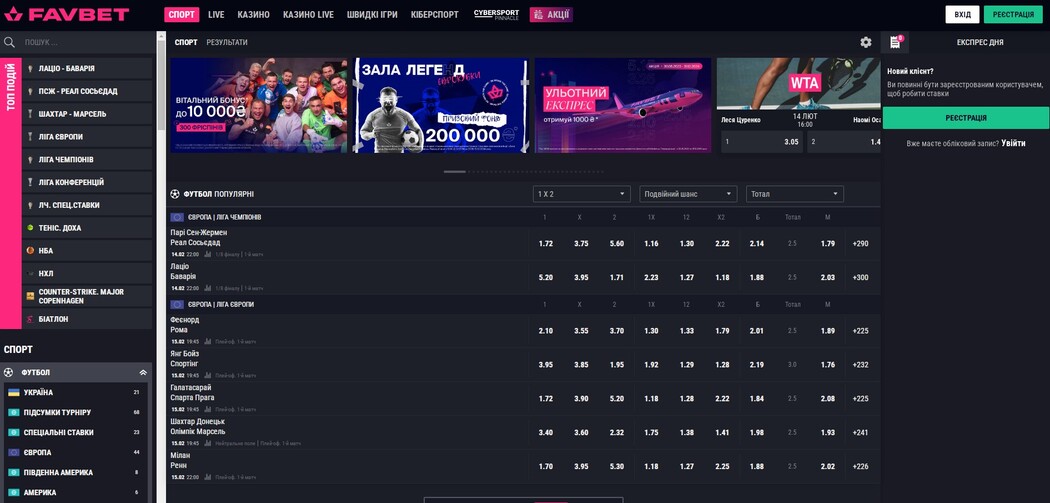1050x503 pixels.
Task: Click the Вхід login button
Action: click(962, 15)
